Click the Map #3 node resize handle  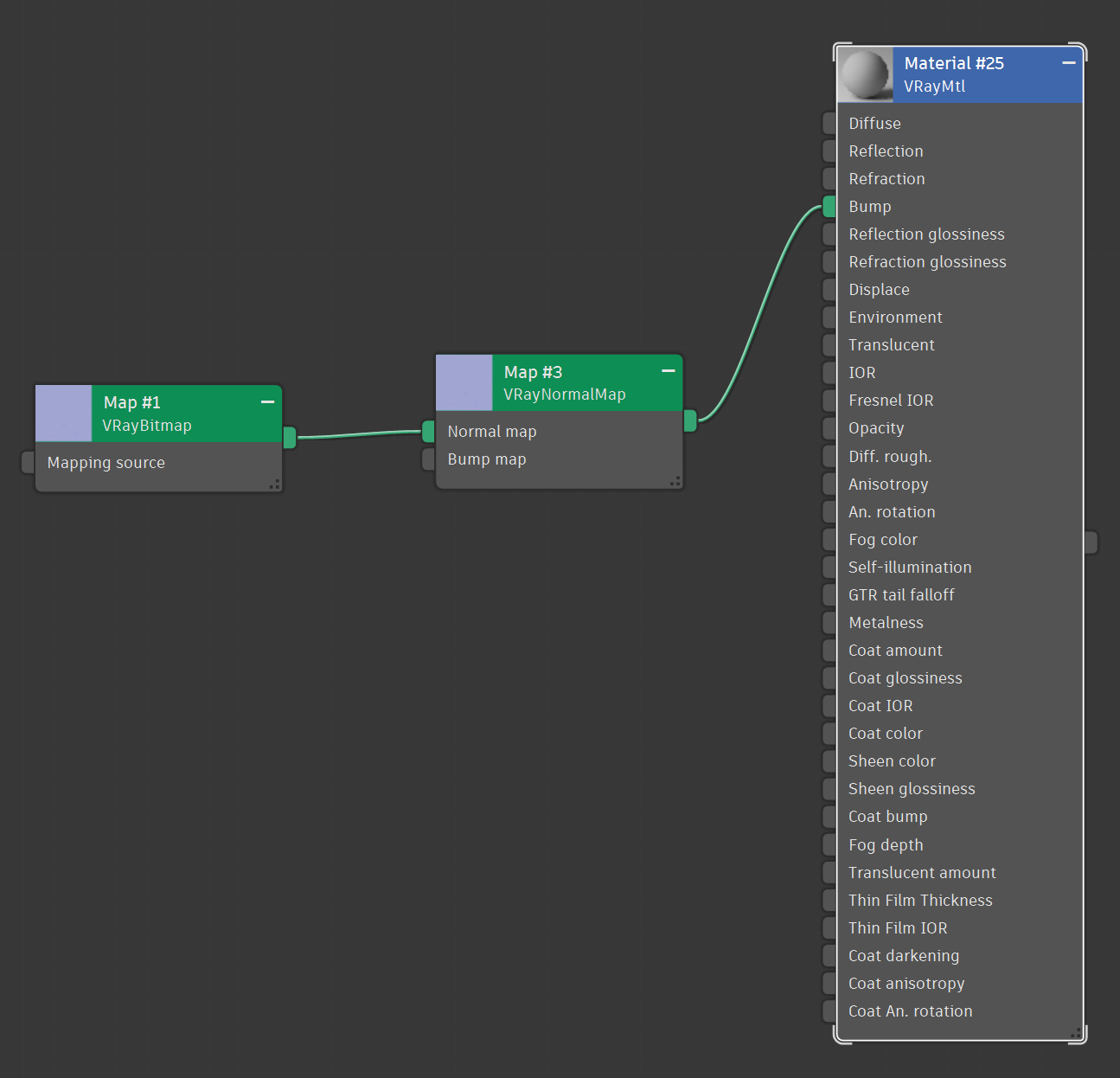point(675,481)
